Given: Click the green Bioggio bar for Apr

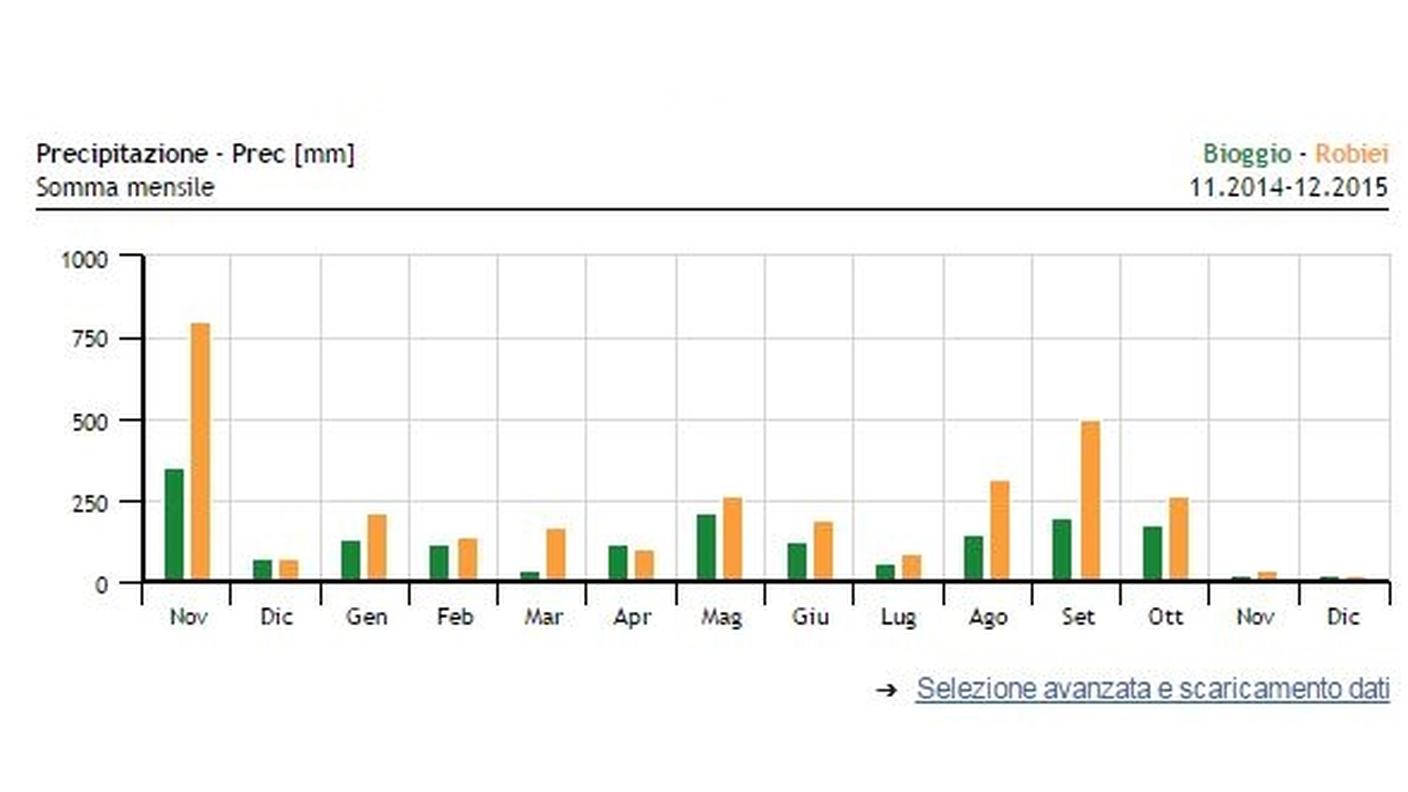Looking at the screenshot, I should coord(618,563).
